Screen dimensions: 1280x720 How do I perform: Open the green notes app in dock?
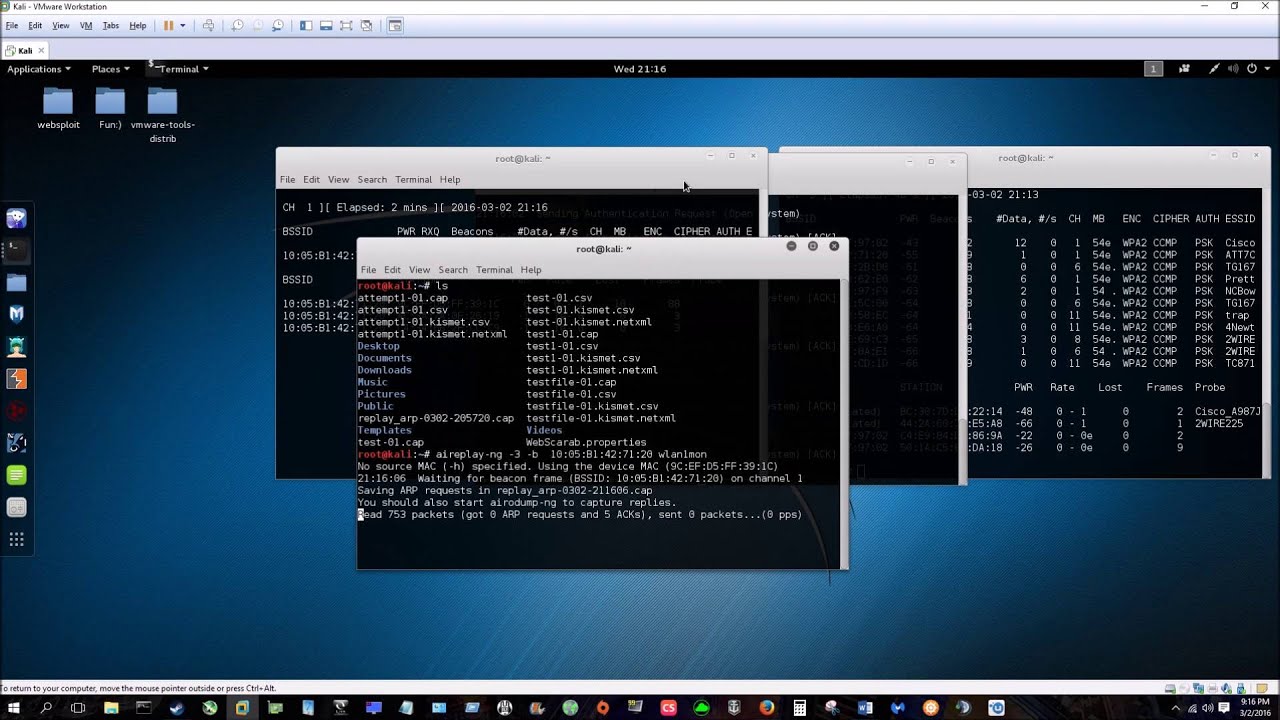point(17,476)
